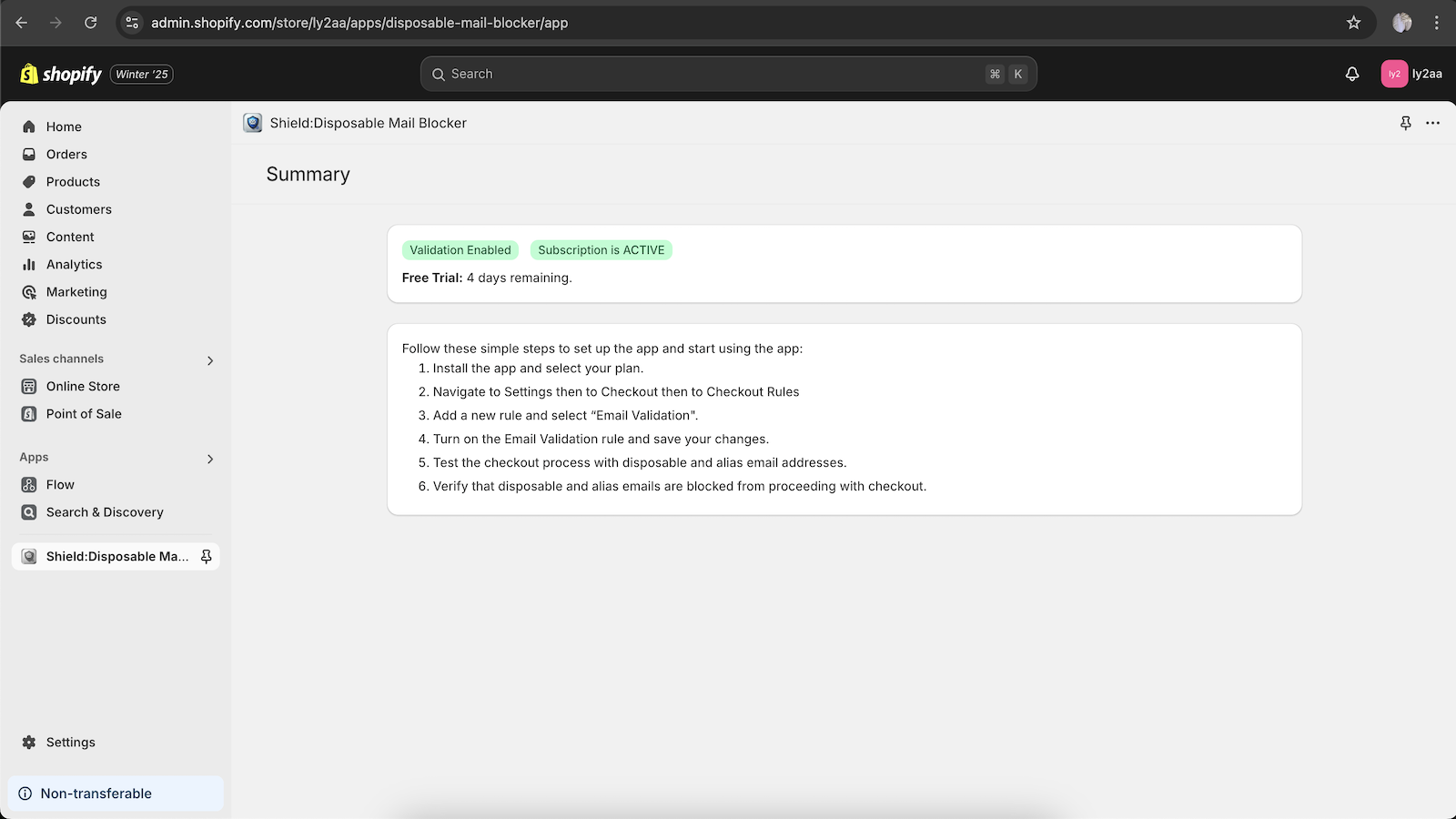Expand the Apps section
This screenshot has width=1456, height=819.
tap(210, 459)
